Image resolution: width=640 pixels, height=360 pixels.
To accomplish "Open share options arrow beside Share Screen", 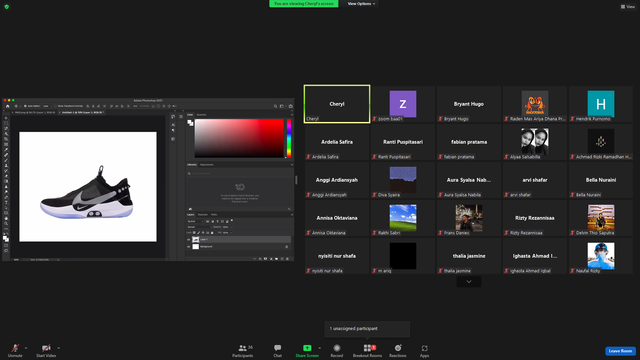I will pyautogui.click(x=319, y=348).
